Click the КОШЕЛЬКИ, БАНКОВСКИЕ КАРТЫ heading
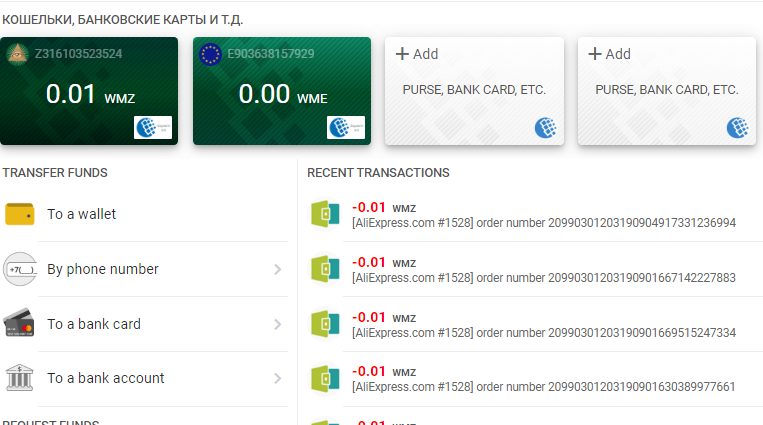The image size is (763, 425). 123,20
